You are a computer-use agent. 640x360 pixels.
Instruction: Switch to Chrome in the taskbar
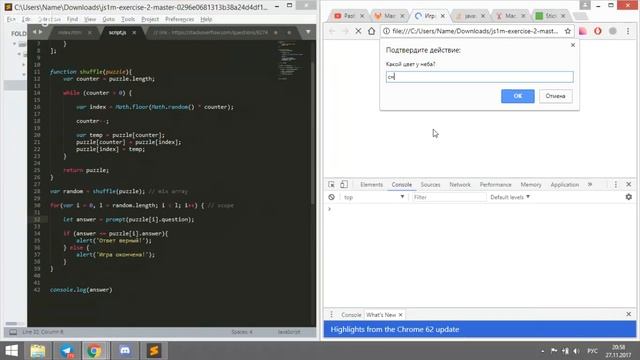pyautogui.click(x=94, y=351)
